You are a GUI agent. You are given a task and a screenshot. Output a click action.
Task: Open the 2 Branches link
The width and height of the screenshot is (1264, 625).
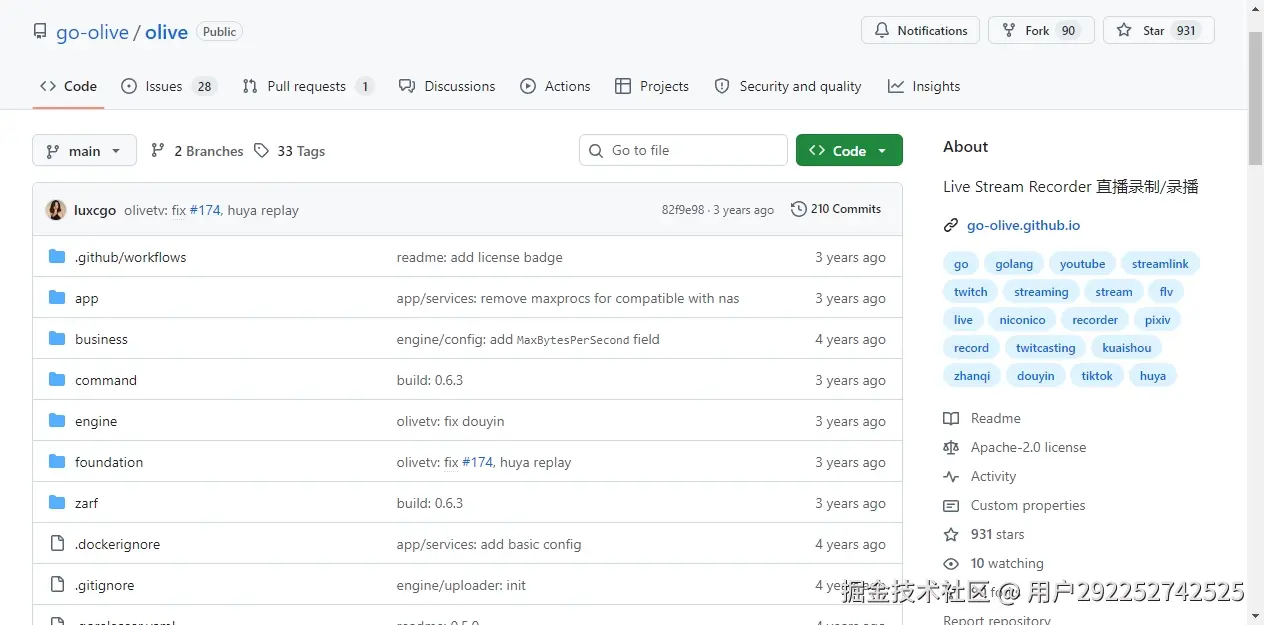pyautogui.click(x=197, y=151)
